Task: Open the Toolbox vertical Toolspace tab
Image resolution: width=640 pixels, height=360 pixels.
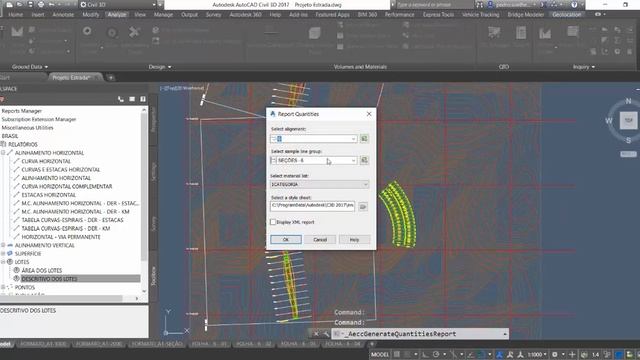Action: (x=153, y=276)
